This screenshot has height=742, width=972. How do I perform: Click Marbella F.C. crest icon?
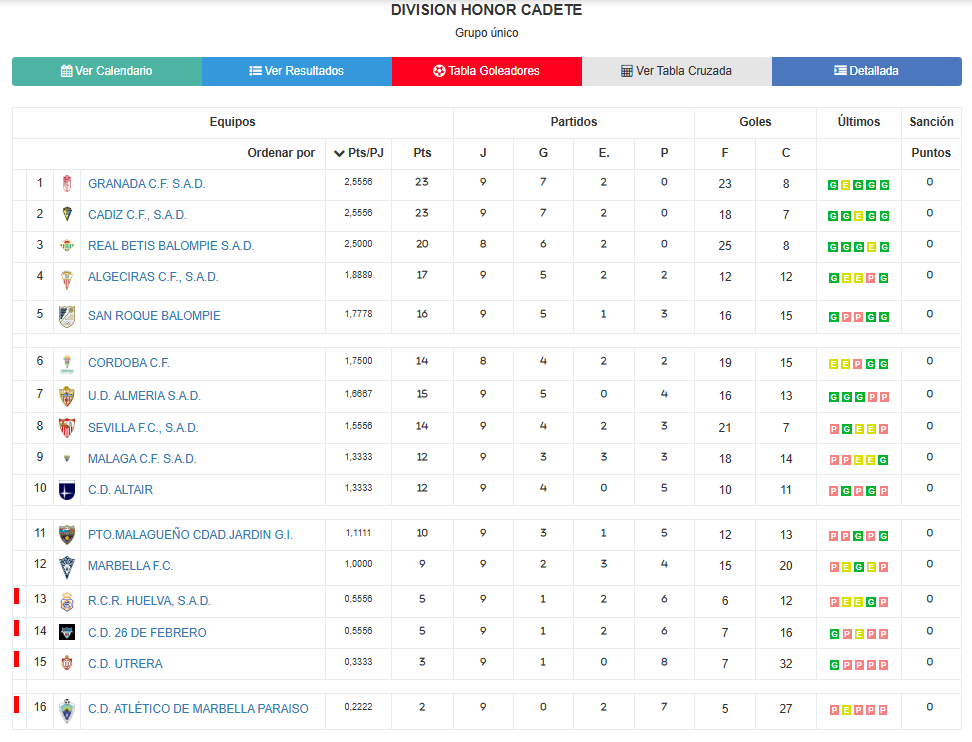pyautogui.click(x=67, y=567)
